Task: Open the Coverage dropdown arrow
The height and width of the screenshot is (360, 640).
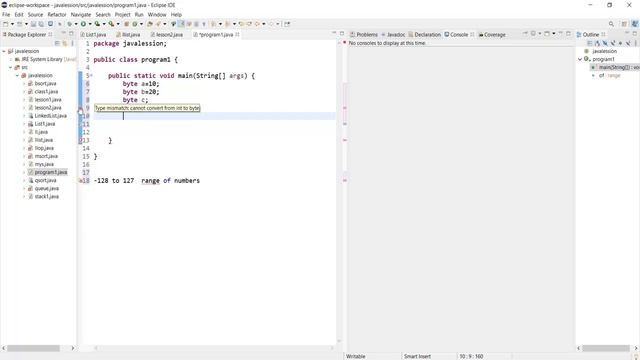Action: (104, 24)
